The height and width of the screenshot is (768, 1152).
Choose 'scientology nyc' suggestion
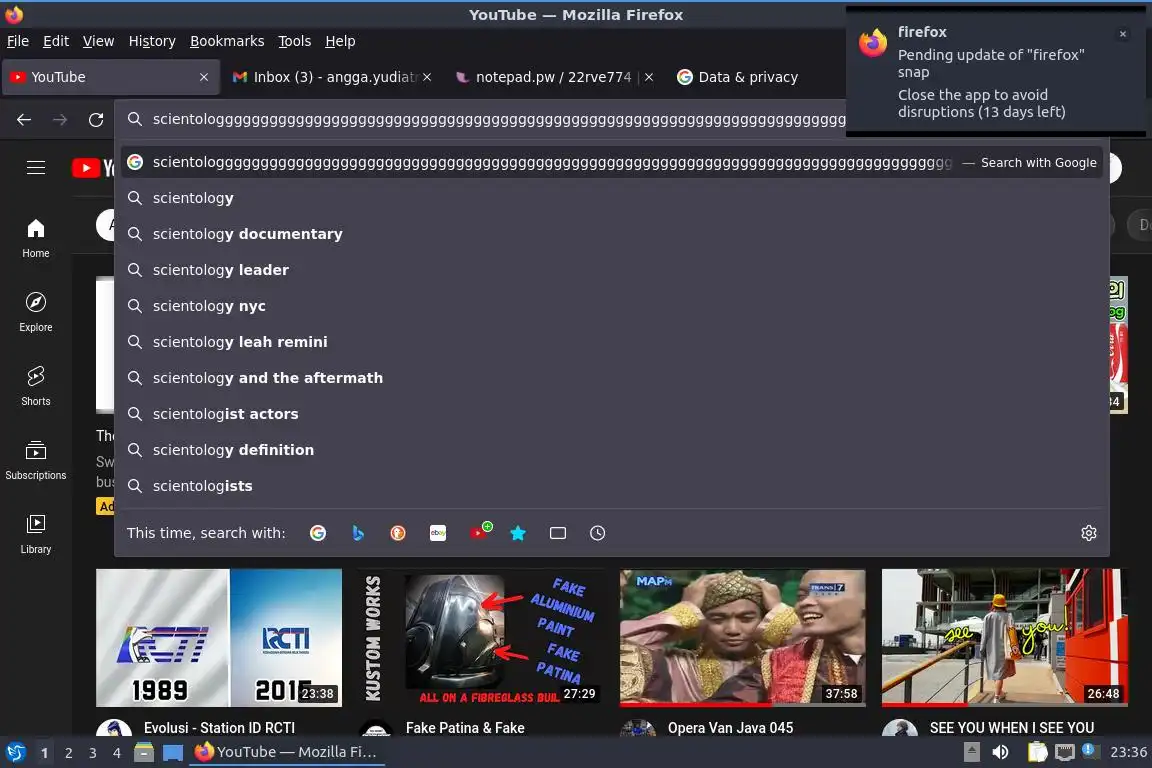click(x=613, y=306)
